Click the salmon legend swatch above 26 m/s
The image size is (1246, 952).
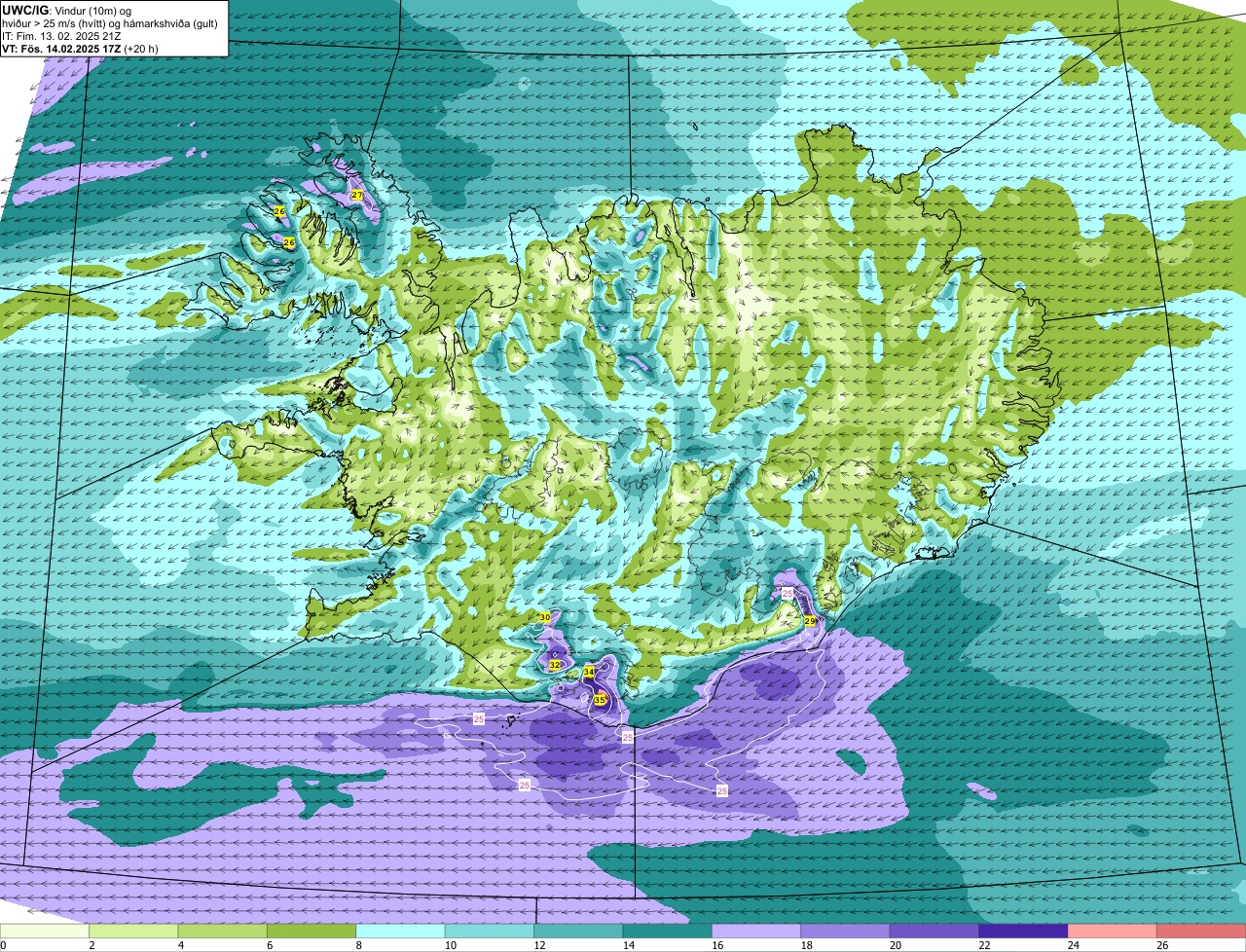1201,931
